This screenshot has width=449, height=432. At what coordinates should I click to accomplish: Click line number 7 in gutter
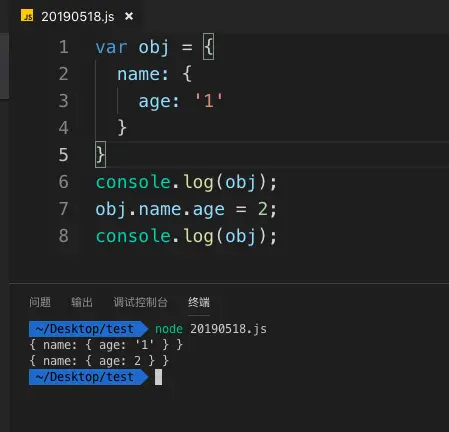point(64,209)
